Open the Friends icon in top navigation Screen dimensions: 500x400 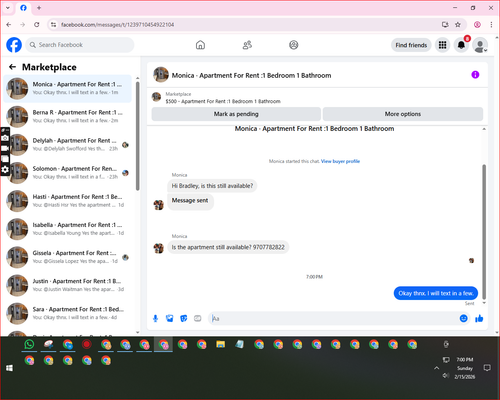tap(247, 45)
